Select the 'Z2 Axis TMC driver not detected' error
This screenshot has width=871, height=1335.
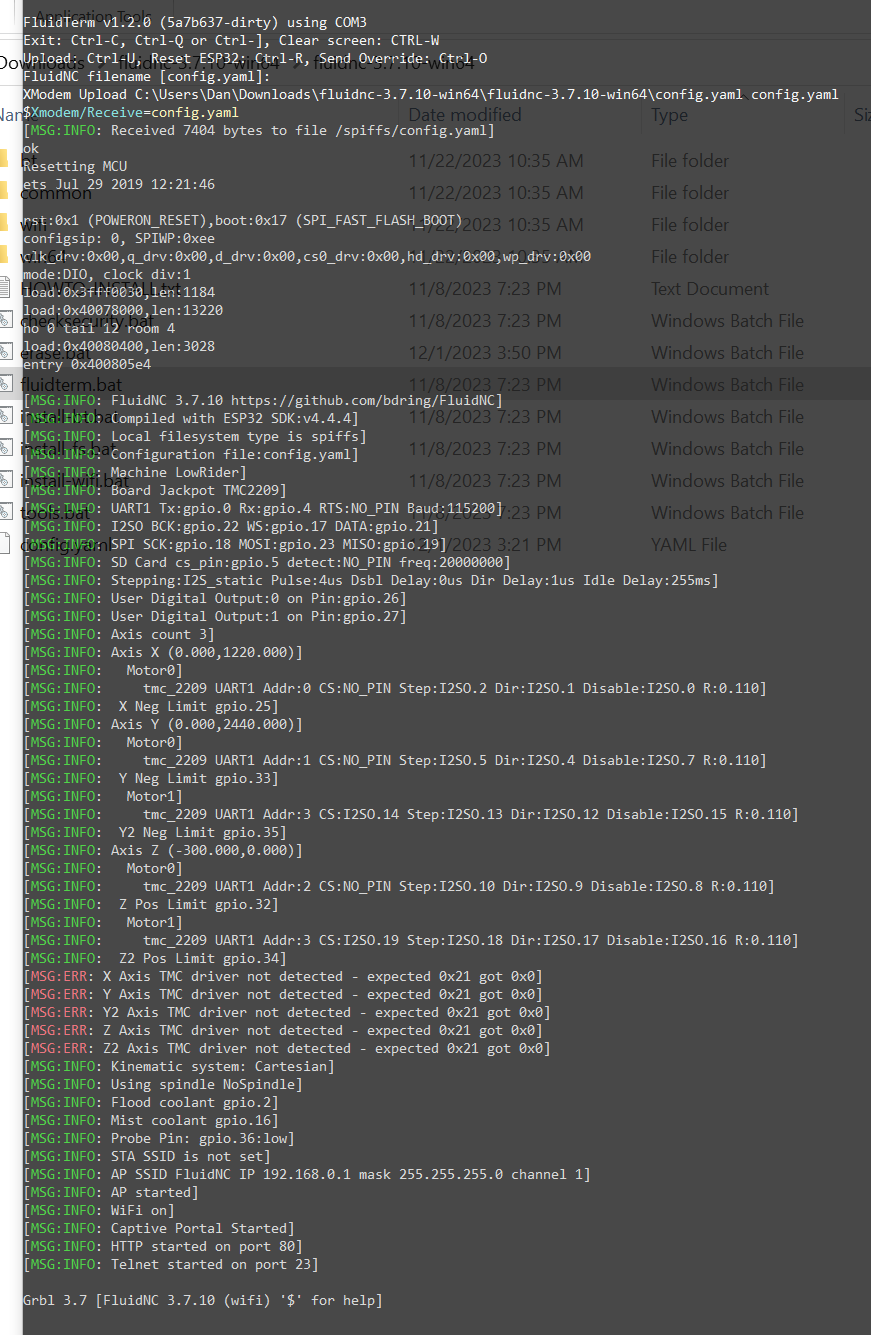pyautogui.click(x=287, y=1048)
